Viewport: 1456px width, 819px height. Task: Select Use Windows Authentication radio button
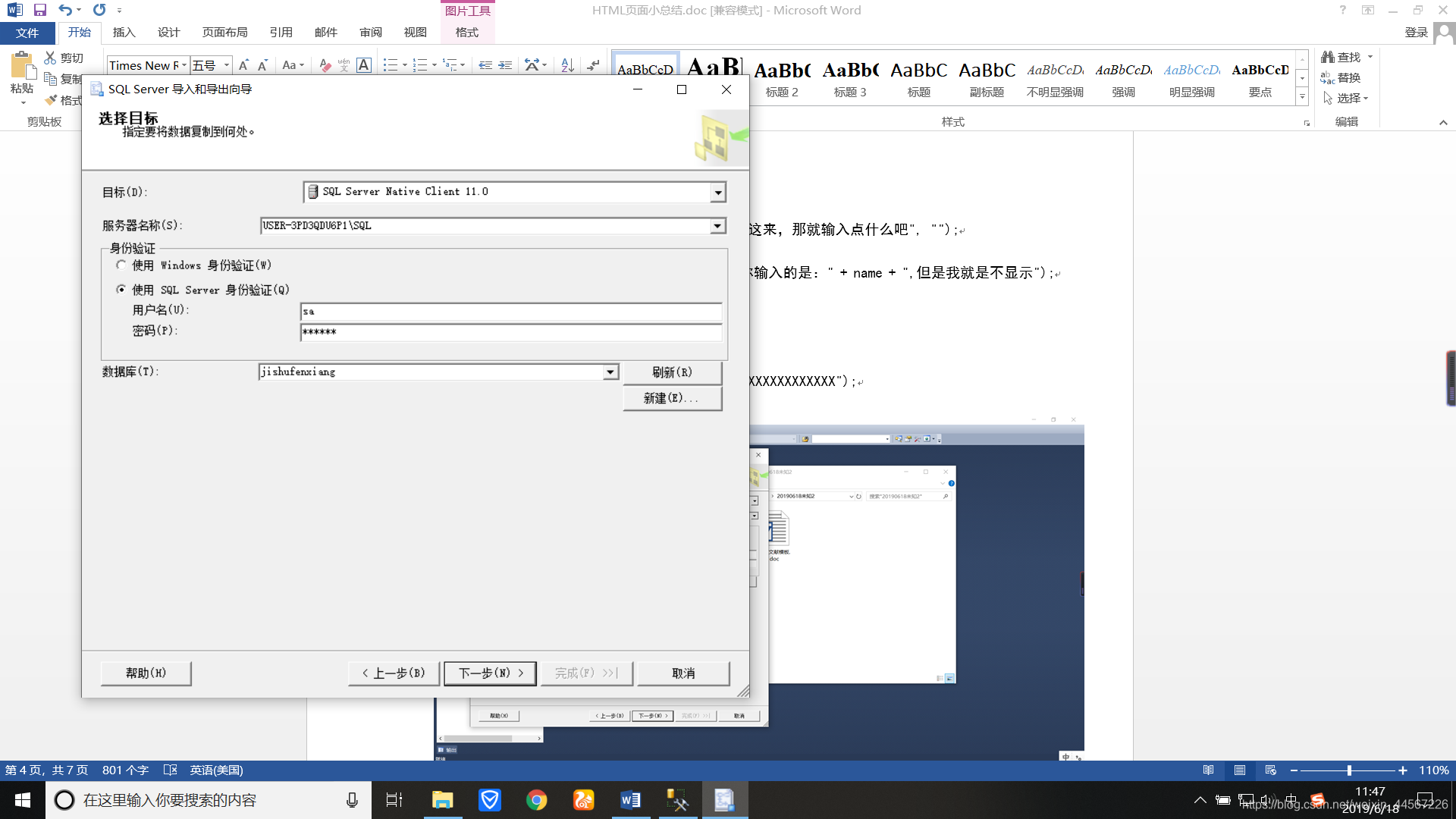(121, 265)
